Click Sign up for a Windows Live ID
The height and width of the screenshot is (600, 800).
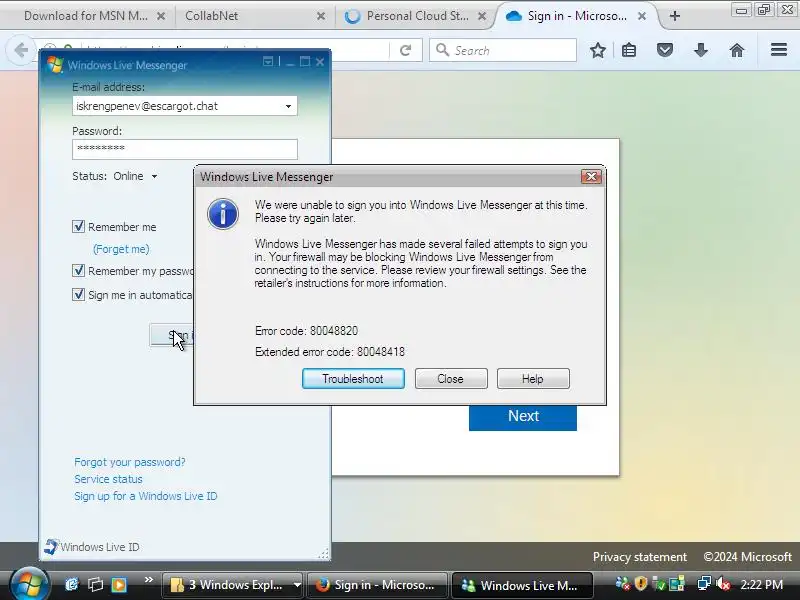(x=145, y=496)
